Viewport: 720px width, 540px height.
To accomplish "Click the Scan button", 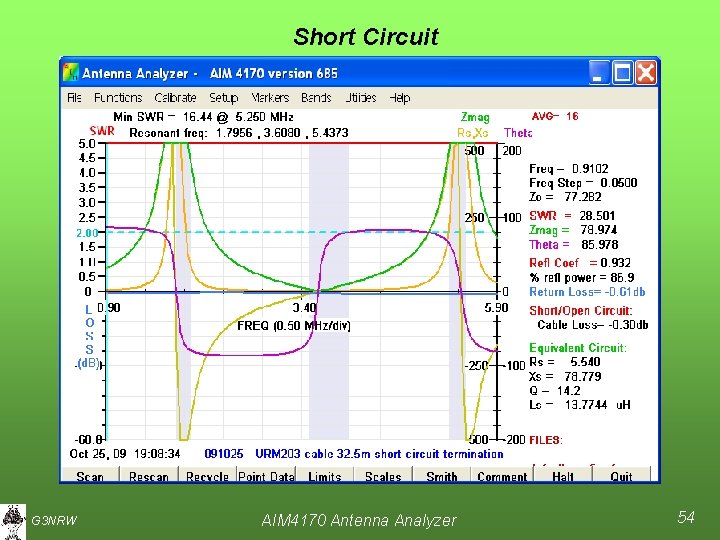I will click(x=90, y=475).
